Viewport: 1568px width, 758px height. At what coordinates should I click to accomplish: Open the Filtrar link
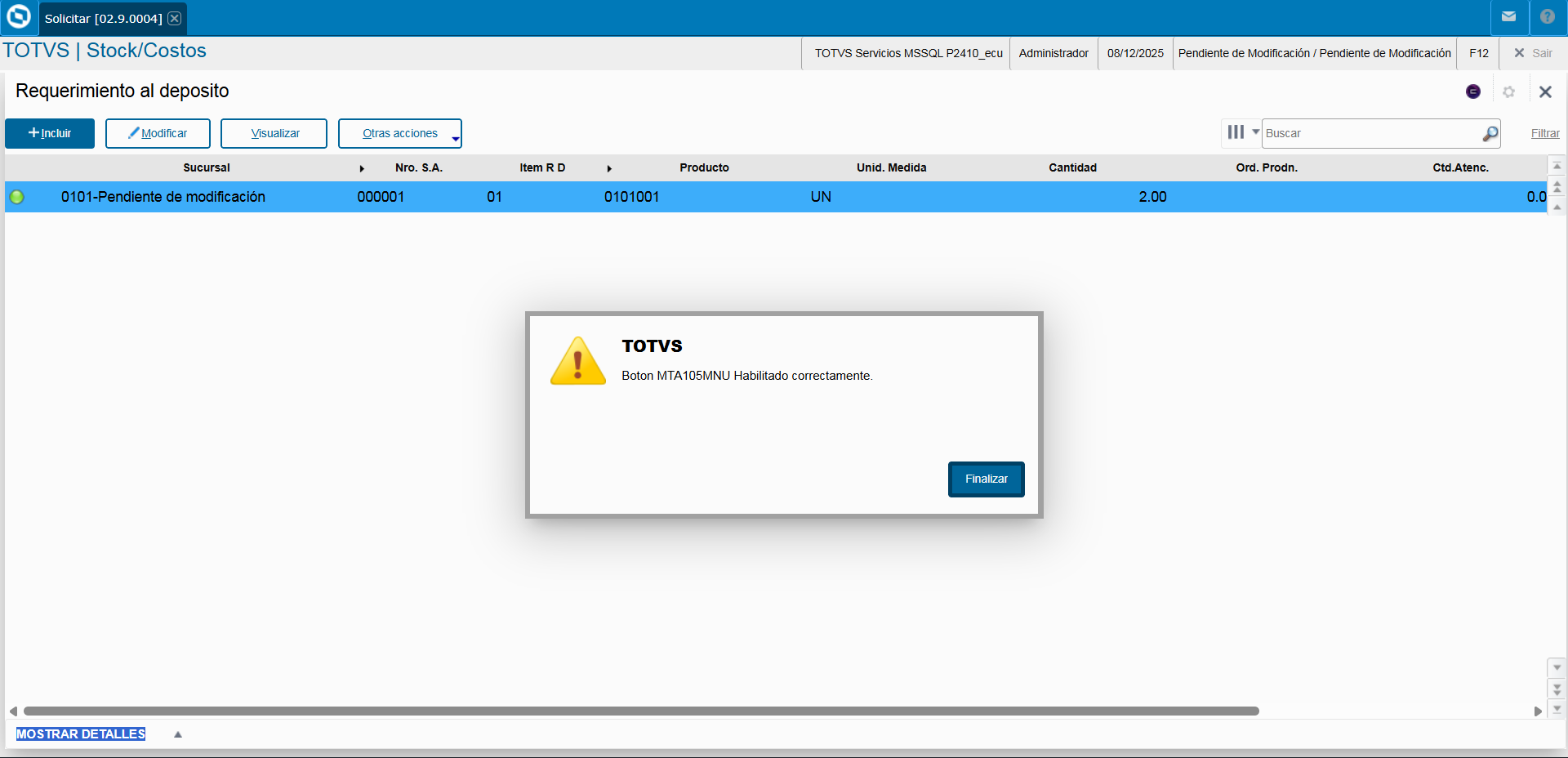coord(1544,133)
